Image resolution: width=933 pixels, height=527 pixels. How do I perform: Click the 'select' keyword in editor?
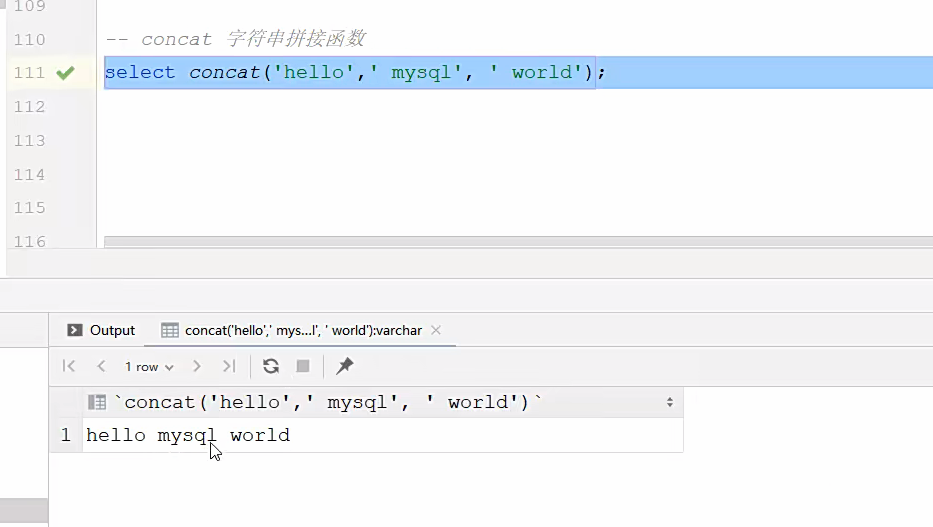[x=140, y=73]
